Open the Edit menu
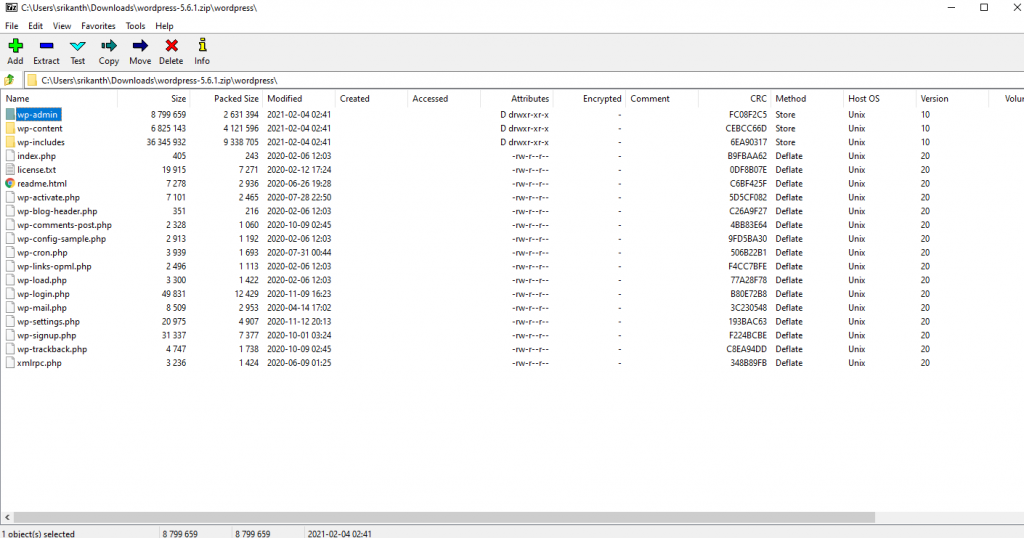The image size is (1024, 538). [35, 26]
